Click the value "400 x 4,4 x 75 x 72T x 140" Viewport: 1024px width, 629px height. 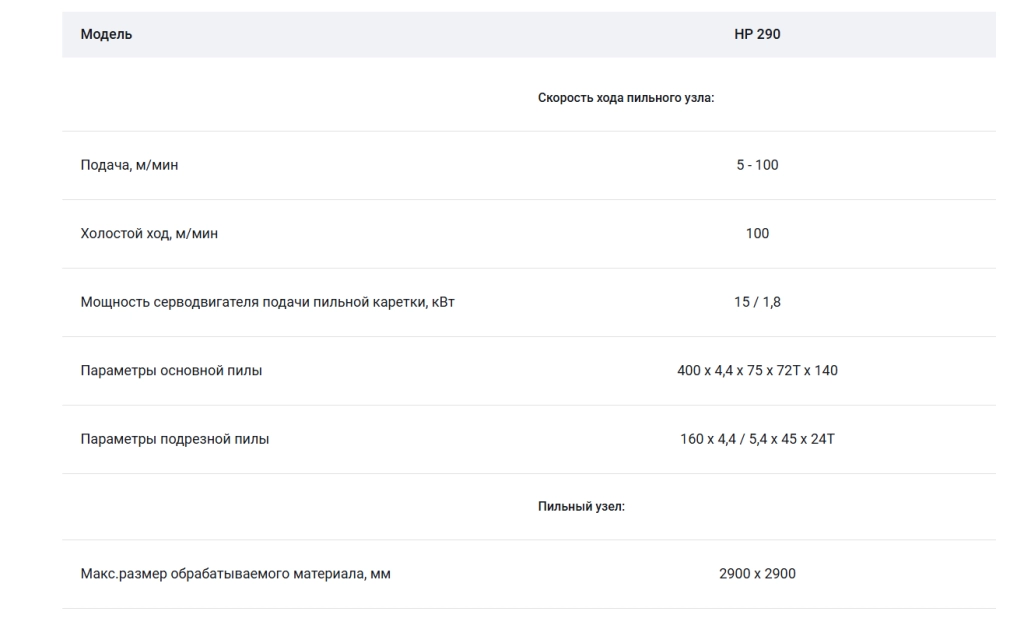coord(757,371)
